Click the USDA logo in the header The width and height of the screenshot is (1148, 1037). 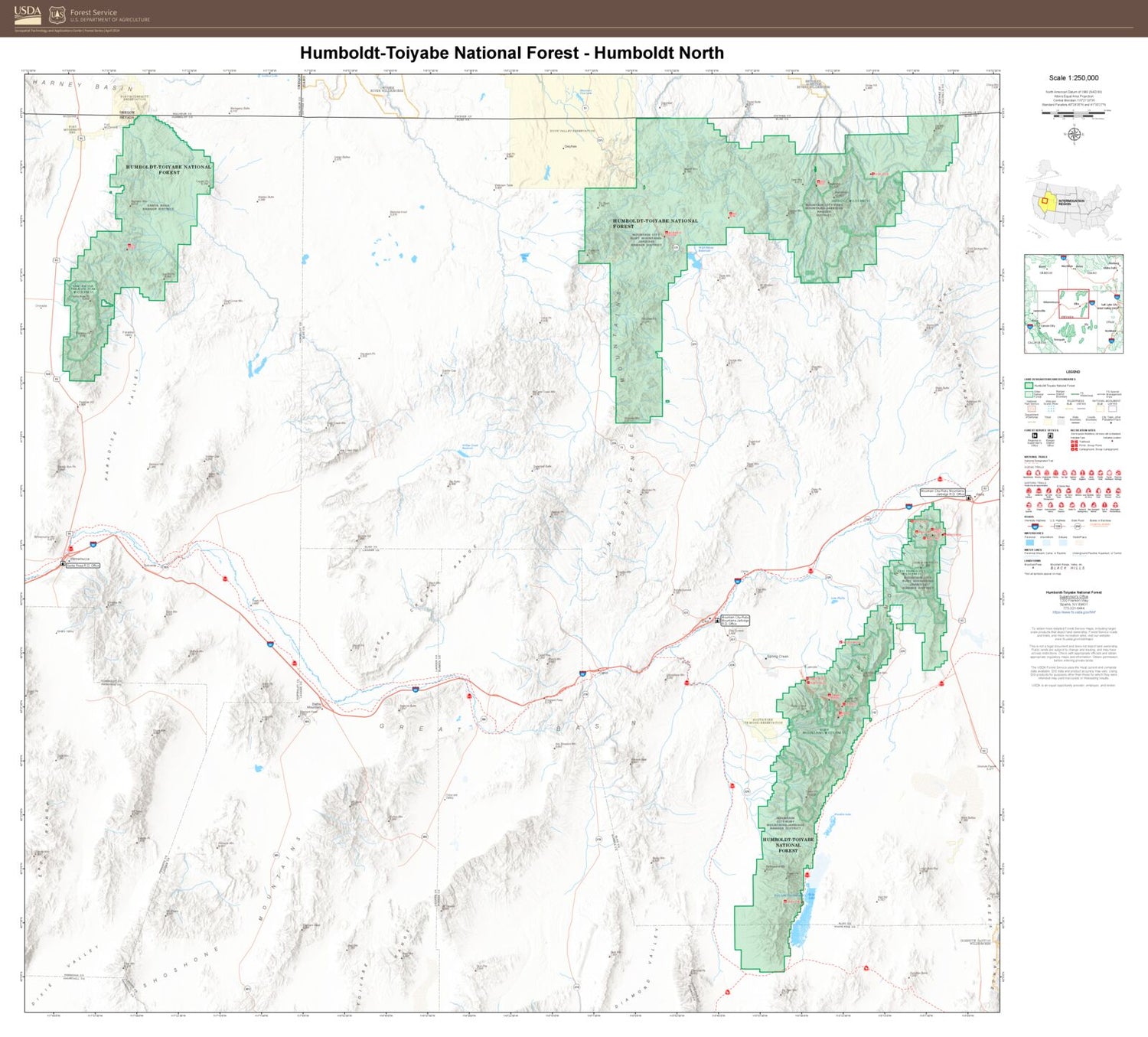[x=28, y=15]
